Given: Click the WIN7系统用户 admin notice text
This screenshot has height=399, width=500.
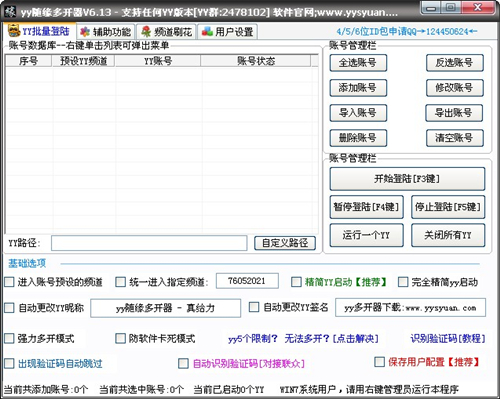Looking at the screenshot, I should click(x=369, y=389).
